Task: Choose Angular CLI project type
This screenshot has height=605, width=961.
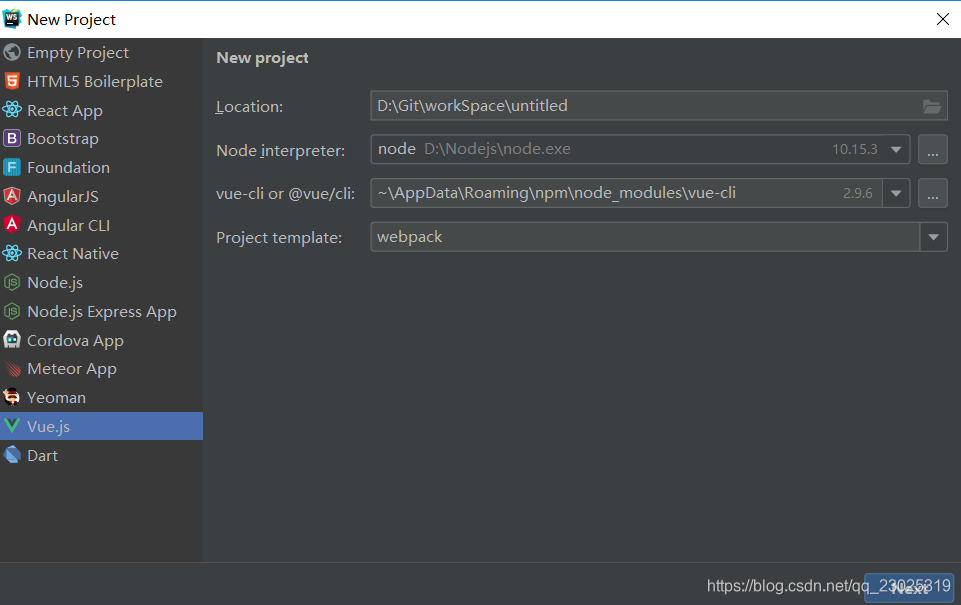Action: pos(101,224)
